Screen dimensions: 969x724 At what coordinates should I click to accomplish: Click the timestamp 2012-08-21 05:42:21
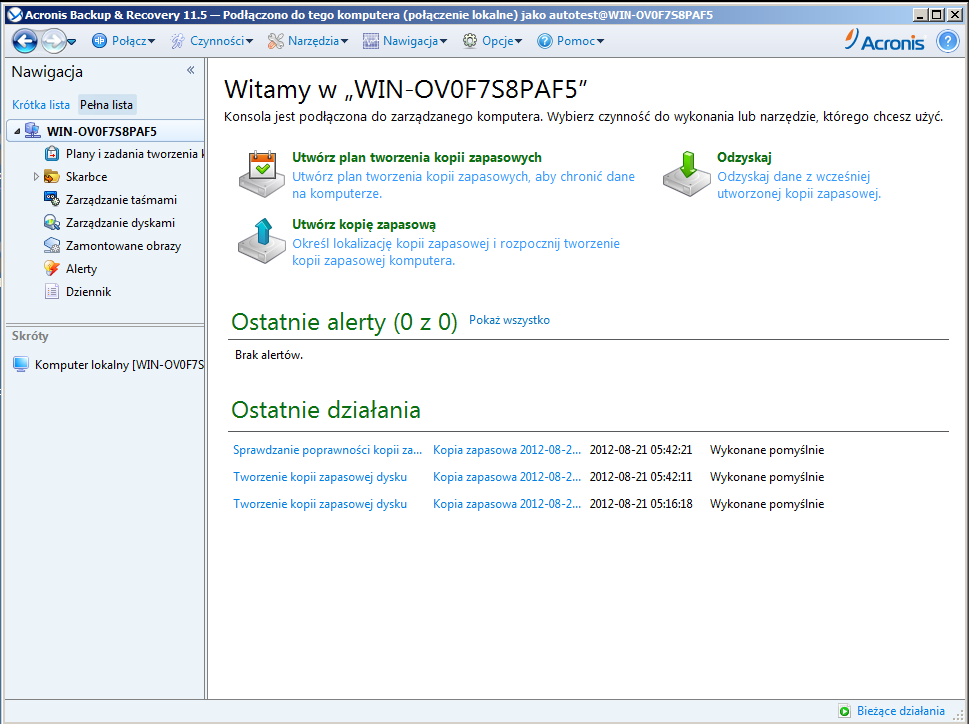click(x=641, y=450)
